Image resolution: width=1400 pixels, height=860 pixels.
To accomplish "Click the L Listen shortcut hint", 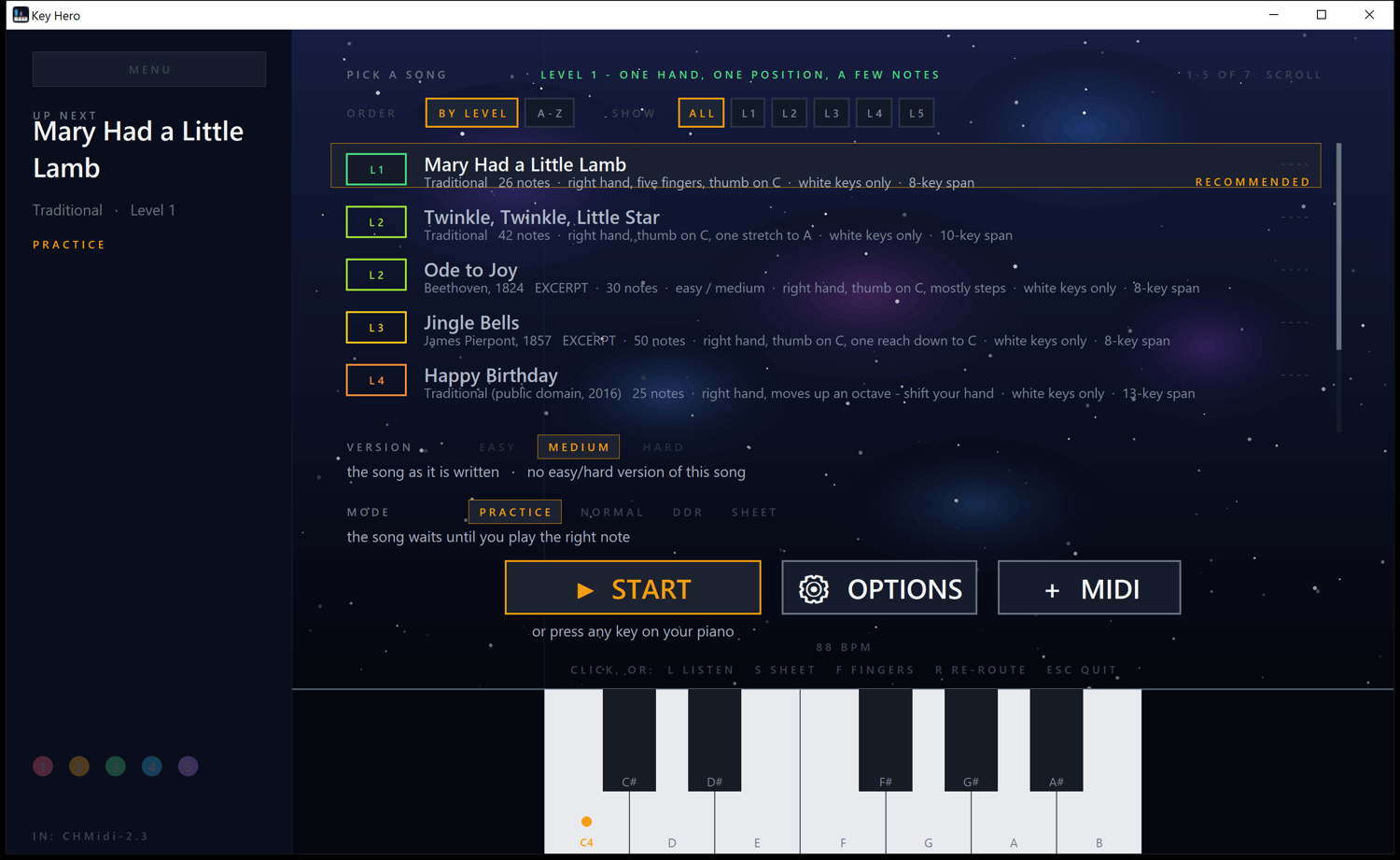I will pos(701,670).
